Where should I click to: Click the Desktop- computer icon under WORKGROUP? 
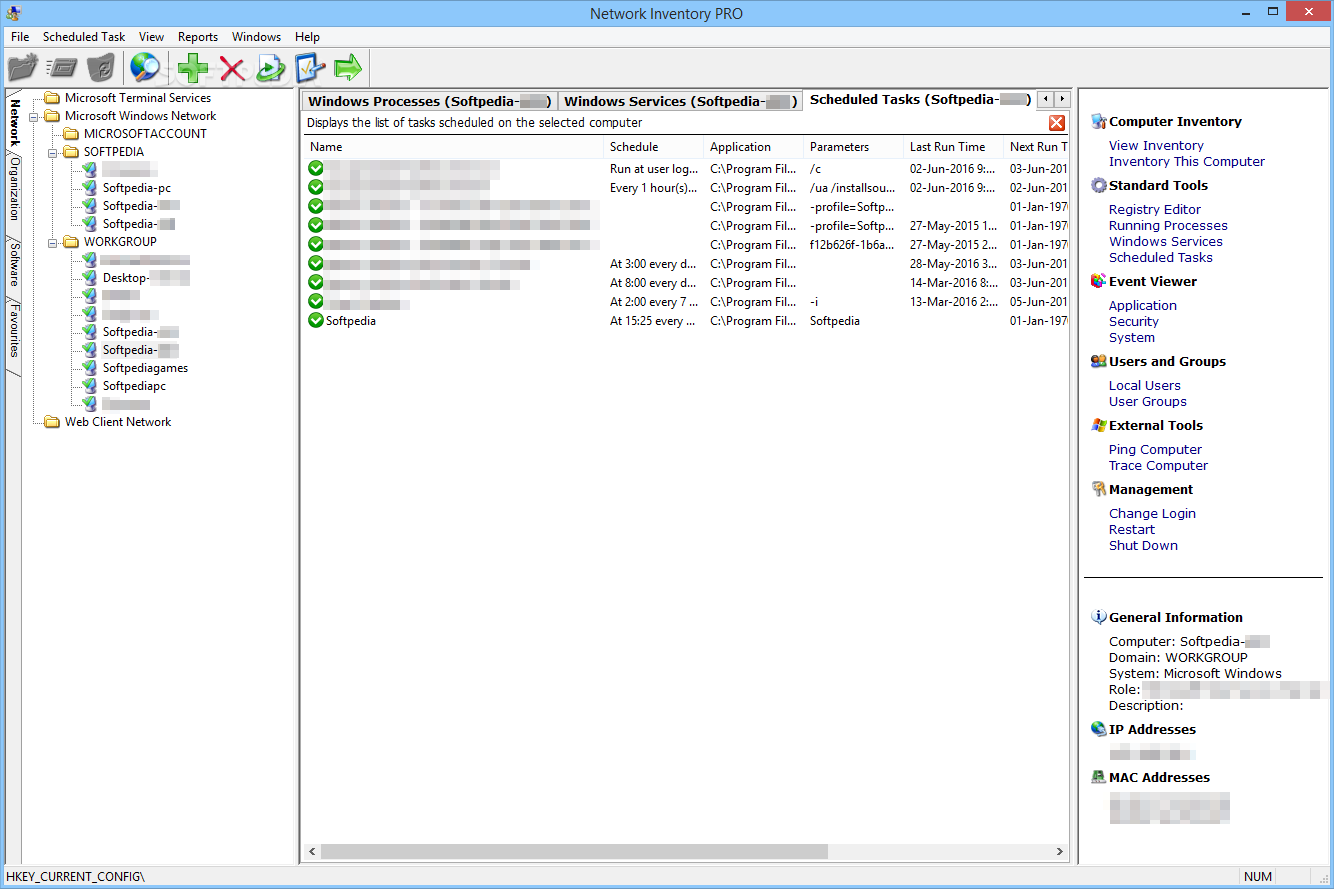coord(89,277)
